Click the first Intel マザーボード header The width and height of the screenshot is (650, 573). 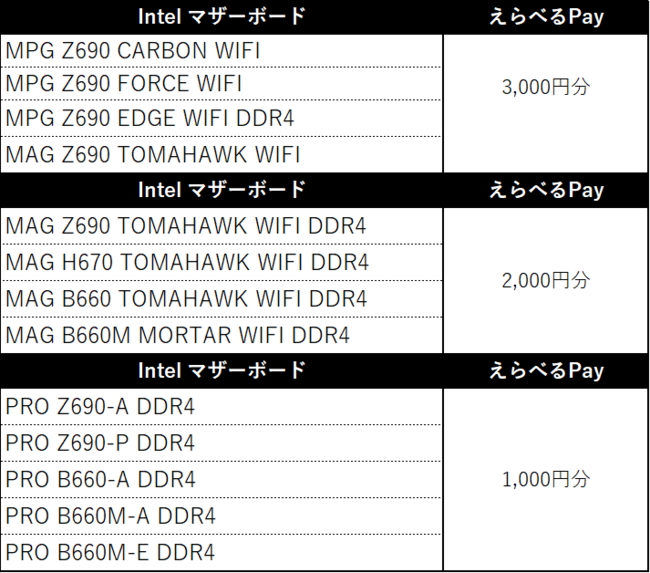221,17
